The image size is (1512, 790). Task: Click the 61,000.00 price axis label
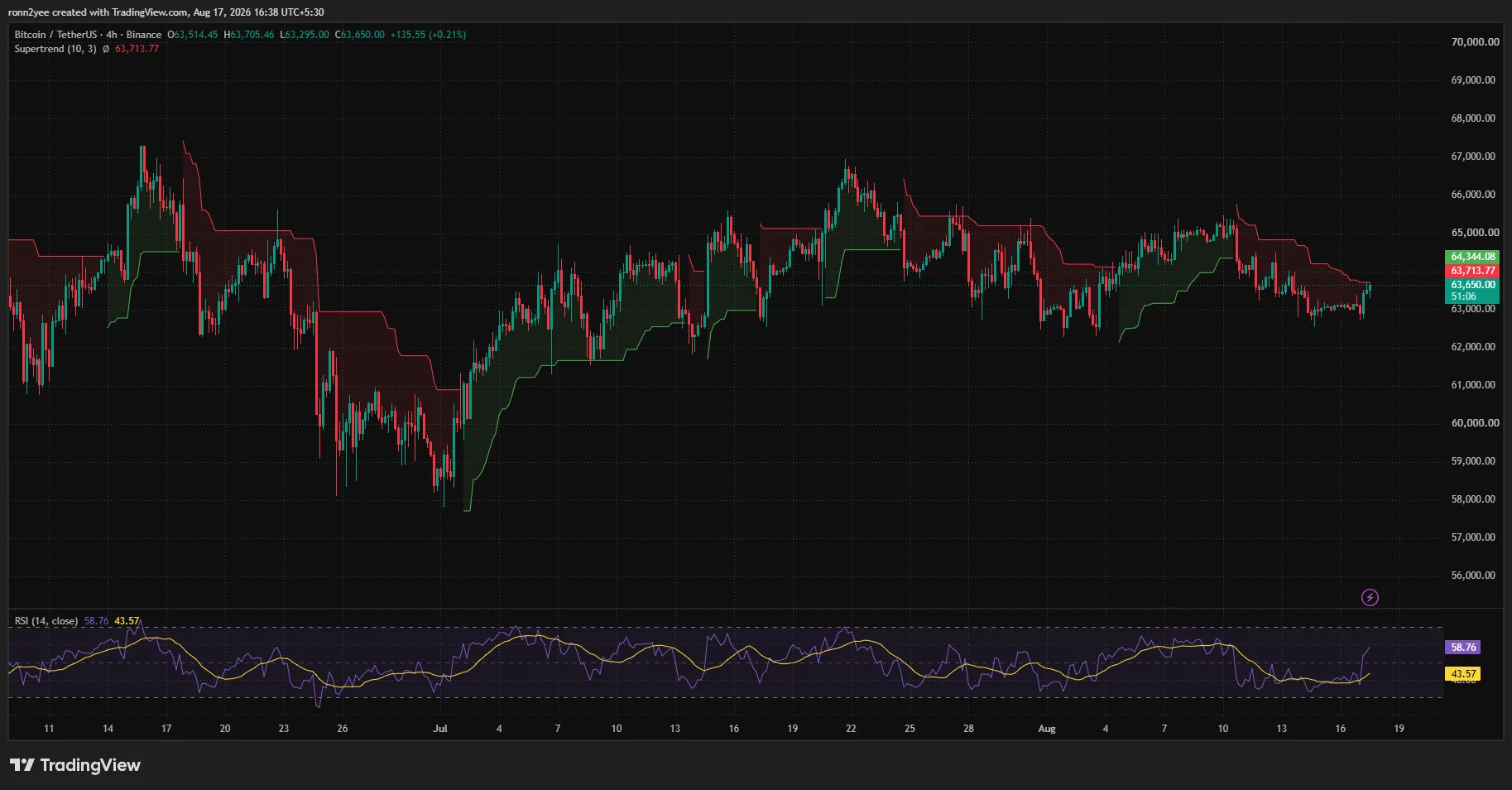pyautogui.click(x=1473, y=385)
